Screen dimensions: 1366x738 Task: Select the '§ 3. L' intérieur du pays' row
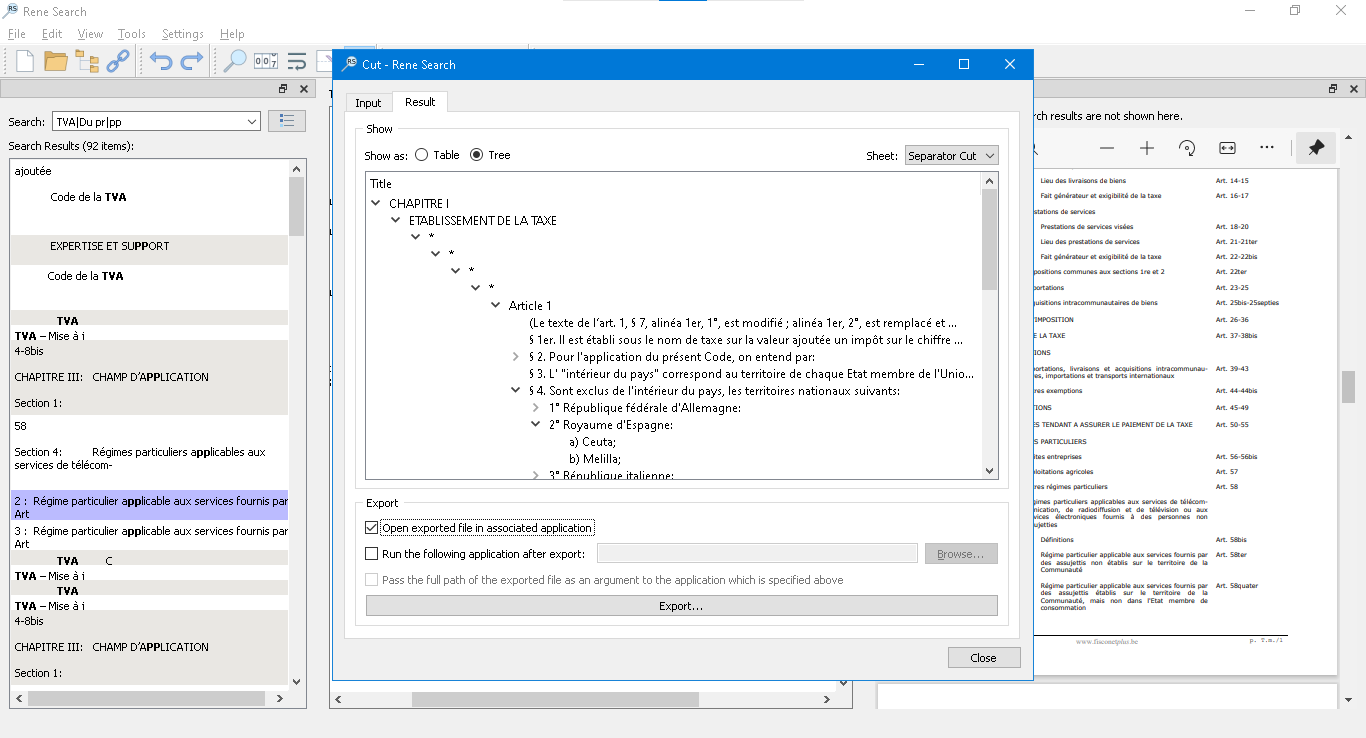[751, 374]
